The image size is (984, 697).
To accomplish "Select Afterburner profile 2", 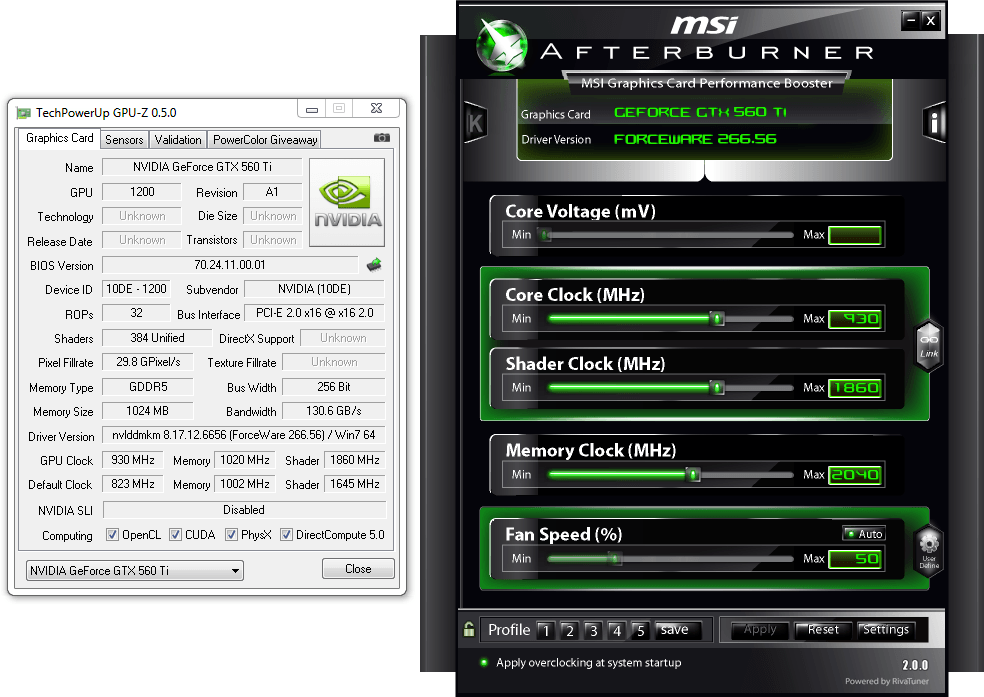I will (570, 630).
